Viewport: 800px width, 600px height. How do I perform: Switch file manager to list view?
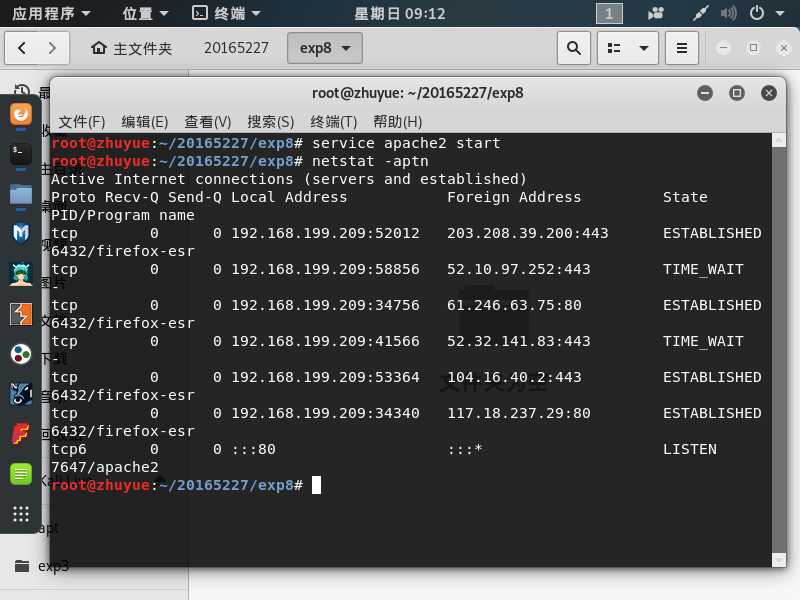coord(614,48)
